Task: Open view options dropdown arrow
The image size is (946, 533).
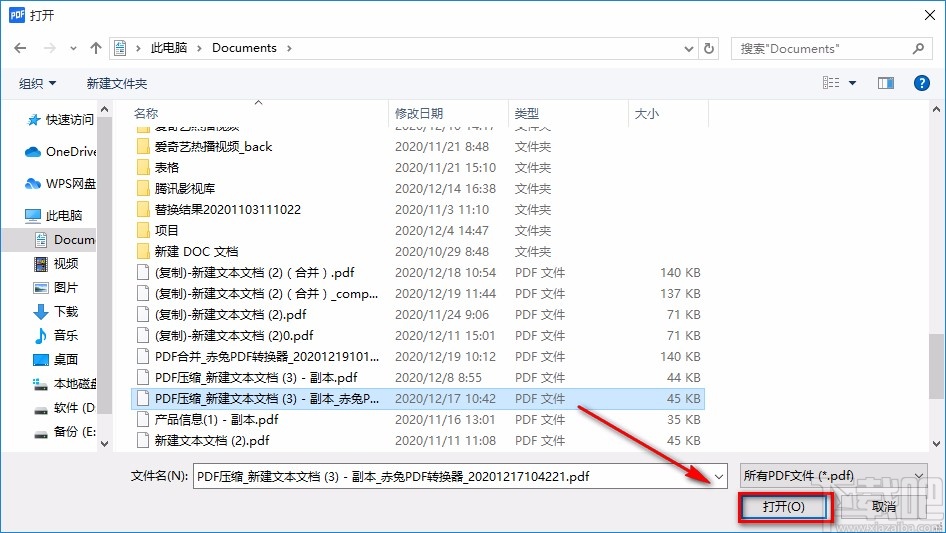Action: [x=852, y=83]
